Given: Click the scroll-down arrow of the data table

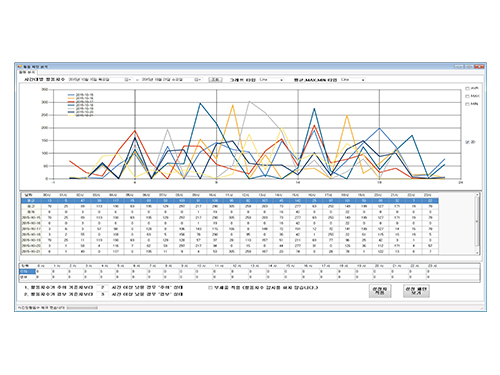Looking at the screenshot, I should tap(477, 253).
